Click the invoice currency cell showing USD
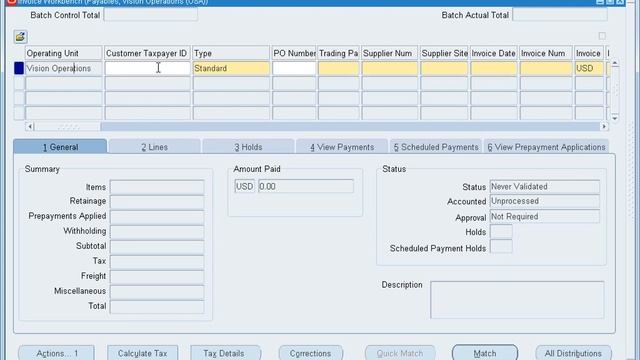Viewport: 640px width, 360px height. pos(589,68)
